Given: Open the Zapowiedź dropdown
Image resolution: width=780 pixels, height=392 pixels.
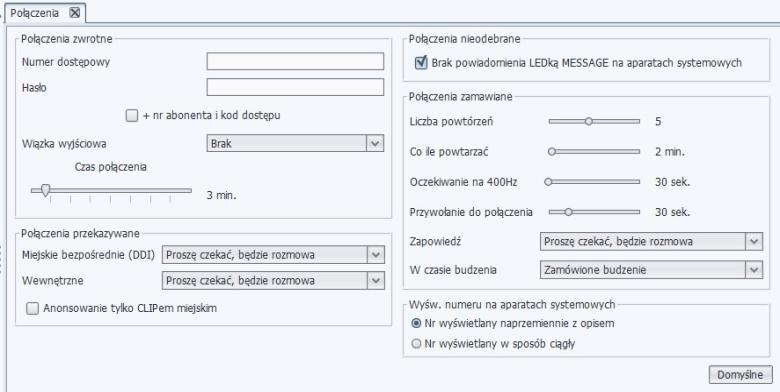Looking at the screenshot, I should [x=651, y=241].
